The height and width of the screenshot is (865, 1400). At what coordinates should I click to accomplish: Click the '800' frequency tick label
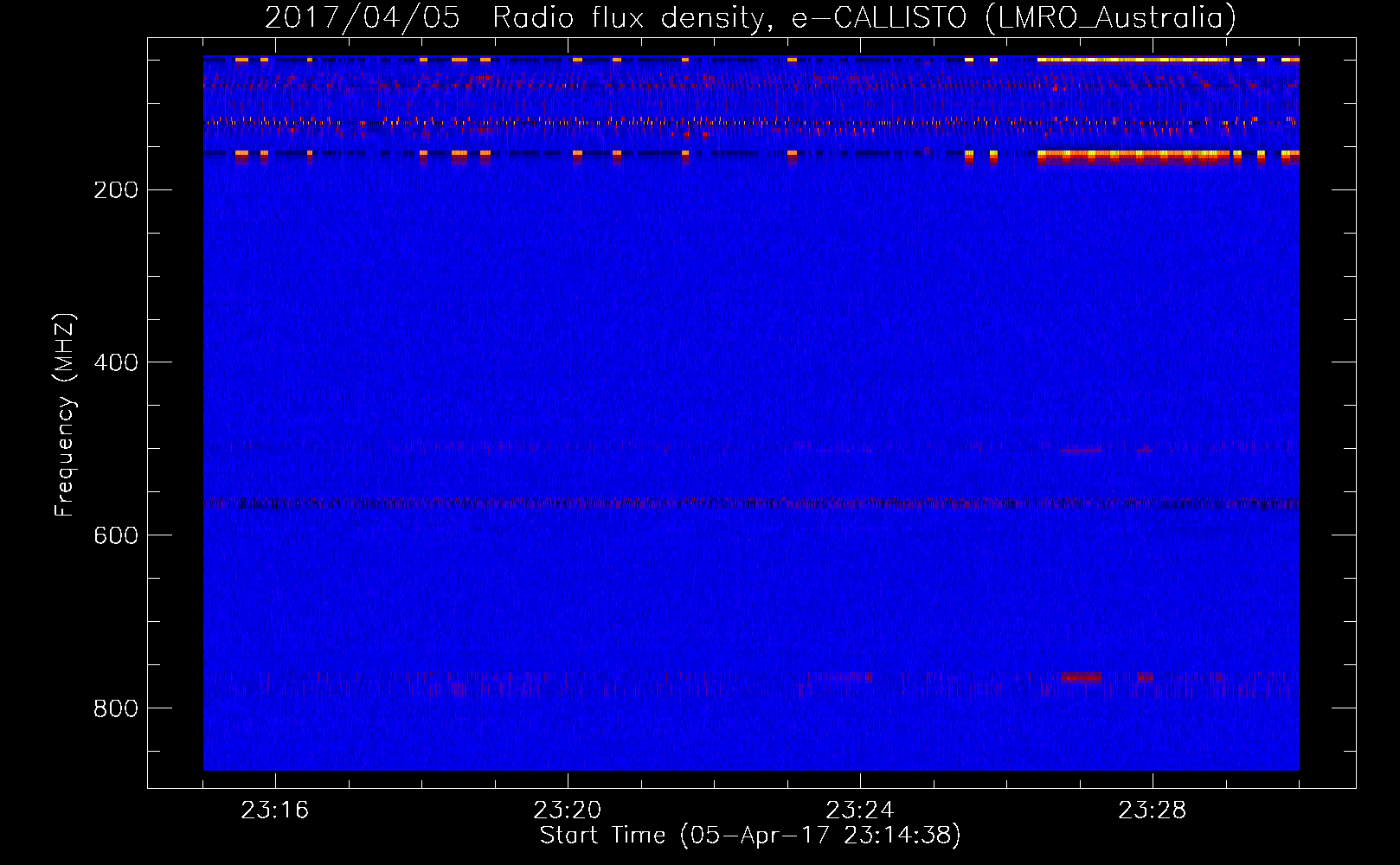[x=116, y=708]
